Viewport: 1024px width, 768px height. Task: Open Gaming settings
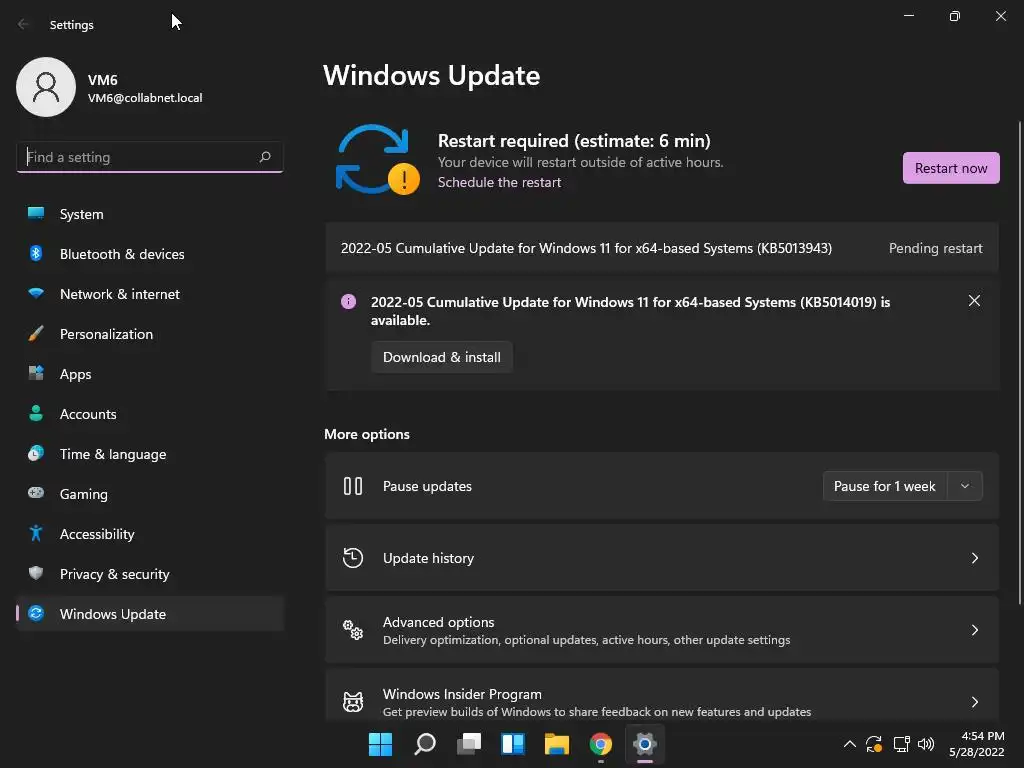tap(150, 493)
